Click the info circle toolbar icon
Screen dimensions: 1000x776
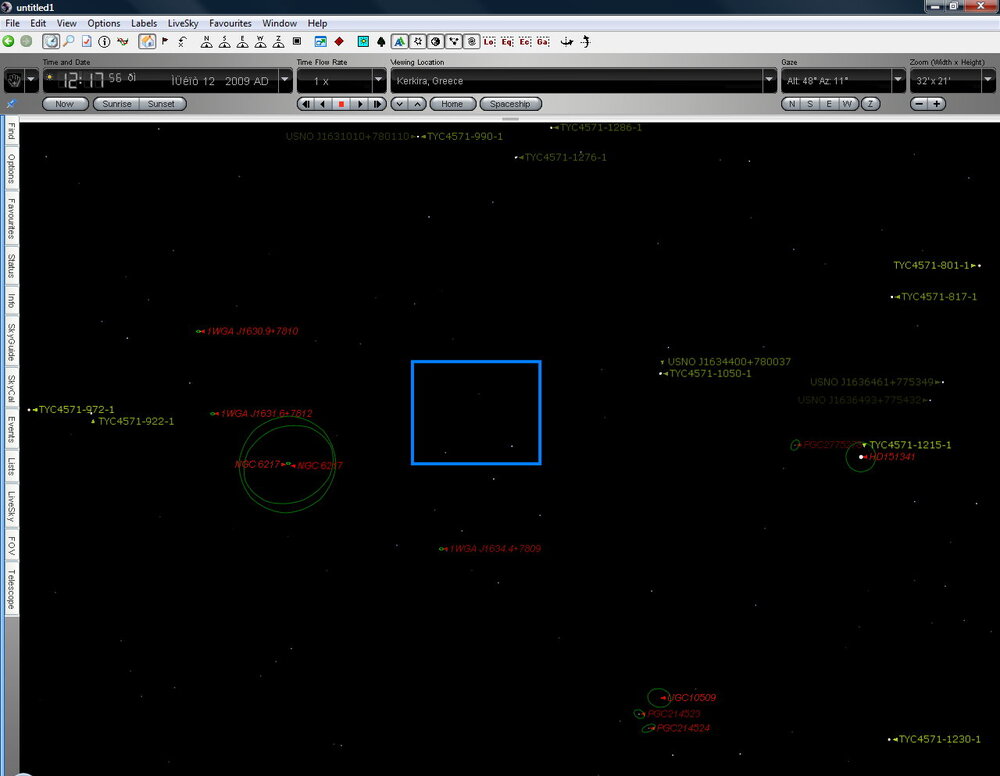tap(104, 41)
